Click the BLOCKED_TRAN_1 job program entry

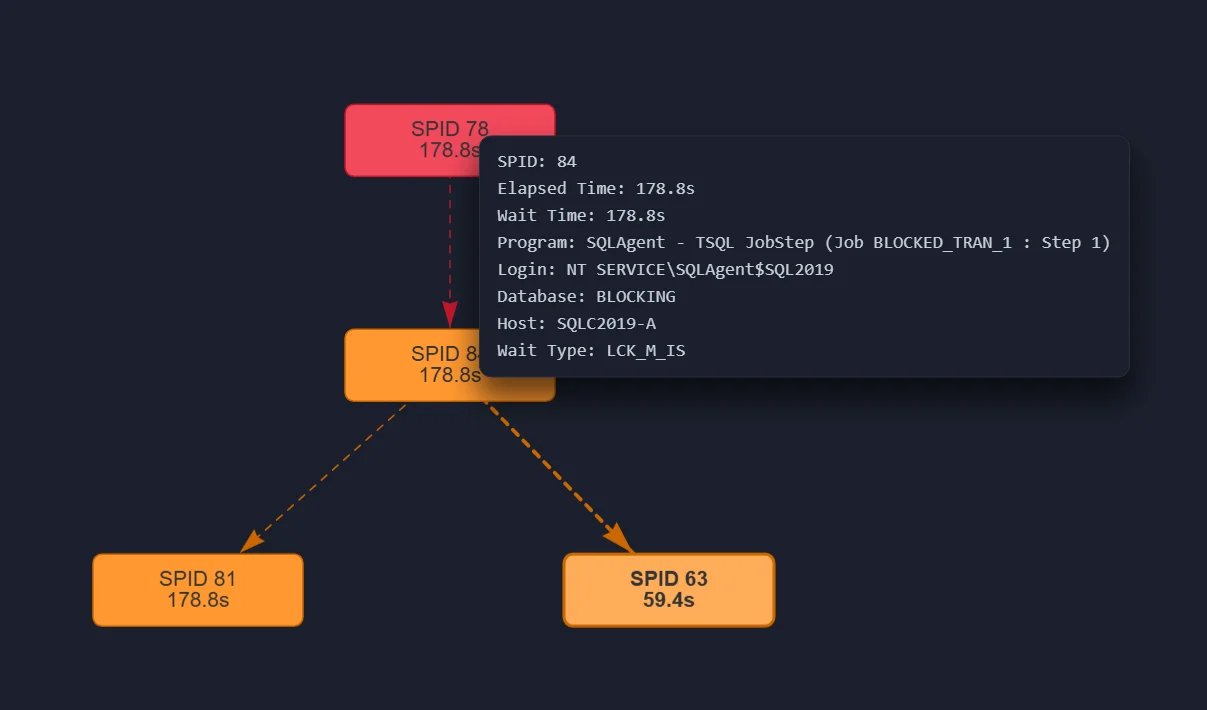[x=938, y=242]
